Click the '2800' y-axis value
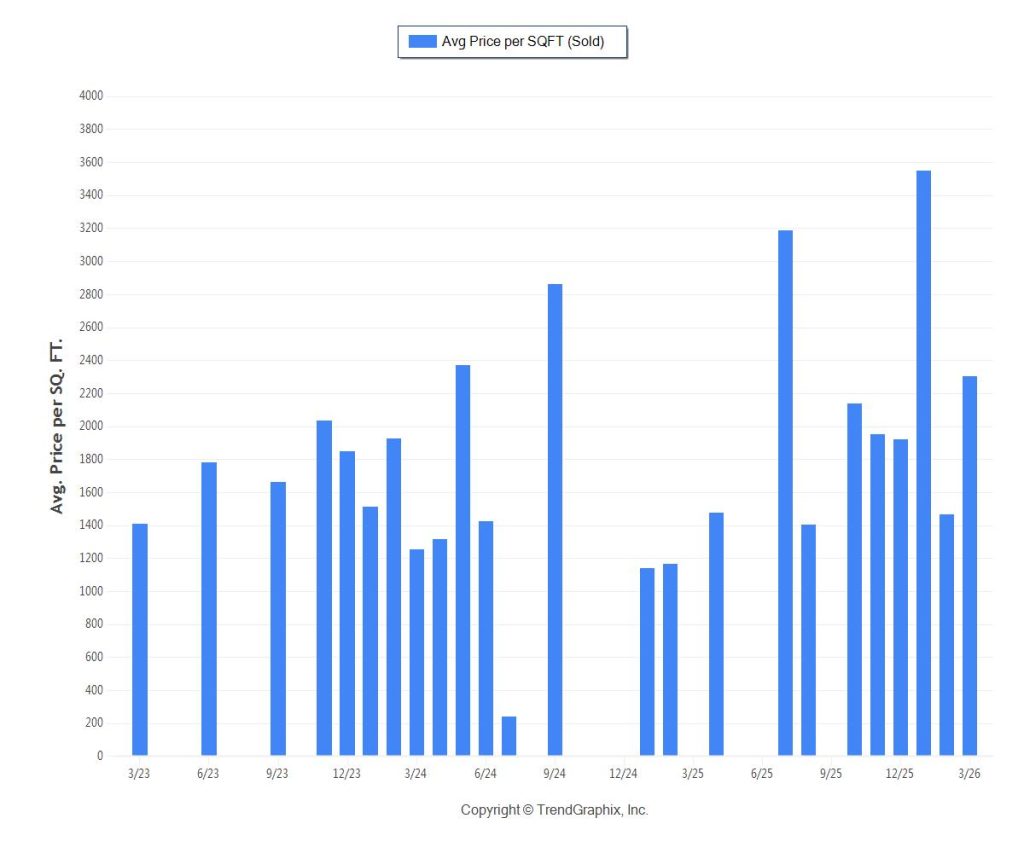This screenshot has width=1024, height=853. point(91,294)
